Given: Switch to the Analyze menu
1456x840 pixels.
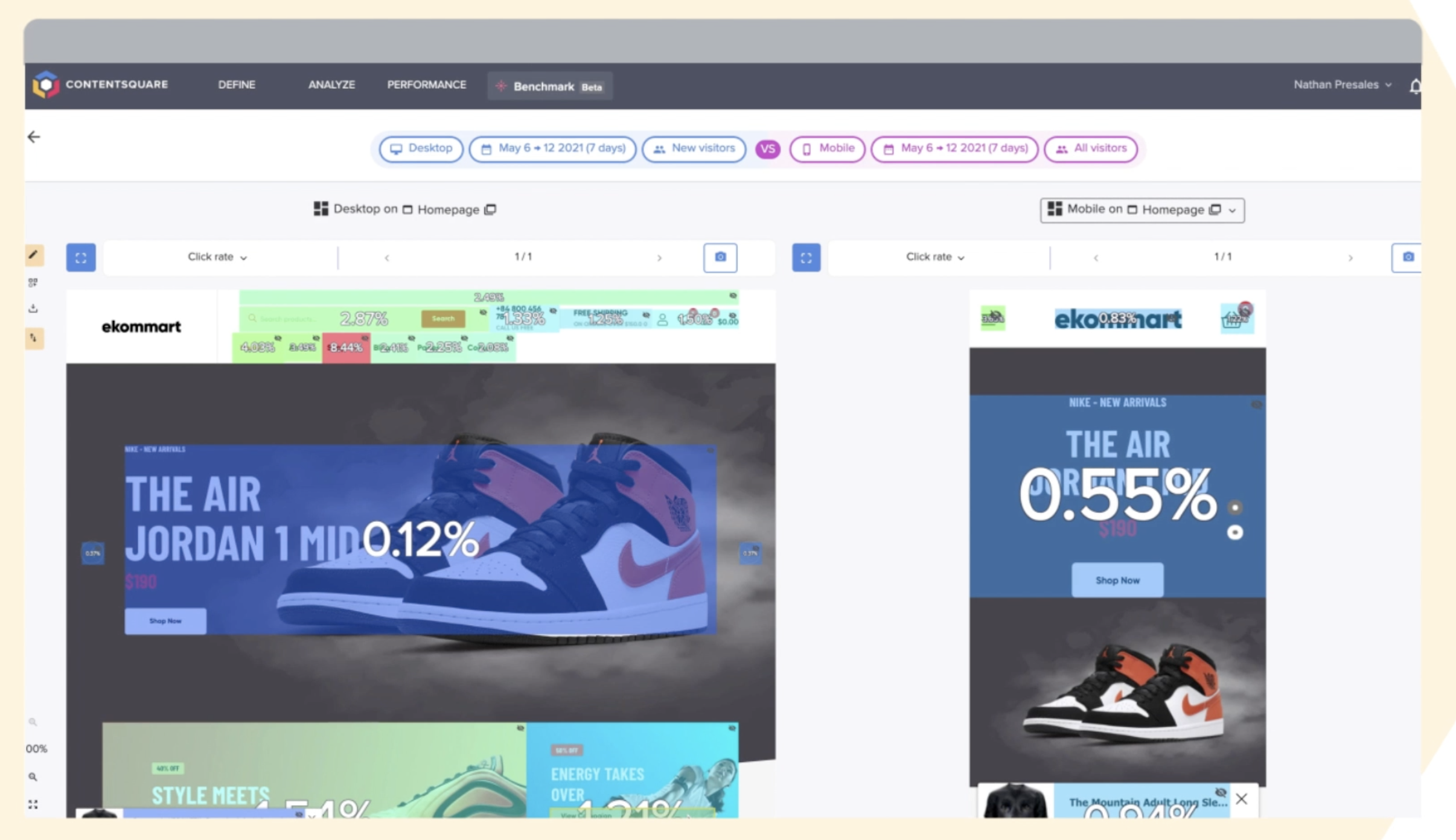Looking at the screenshot, I should point(331,84).
